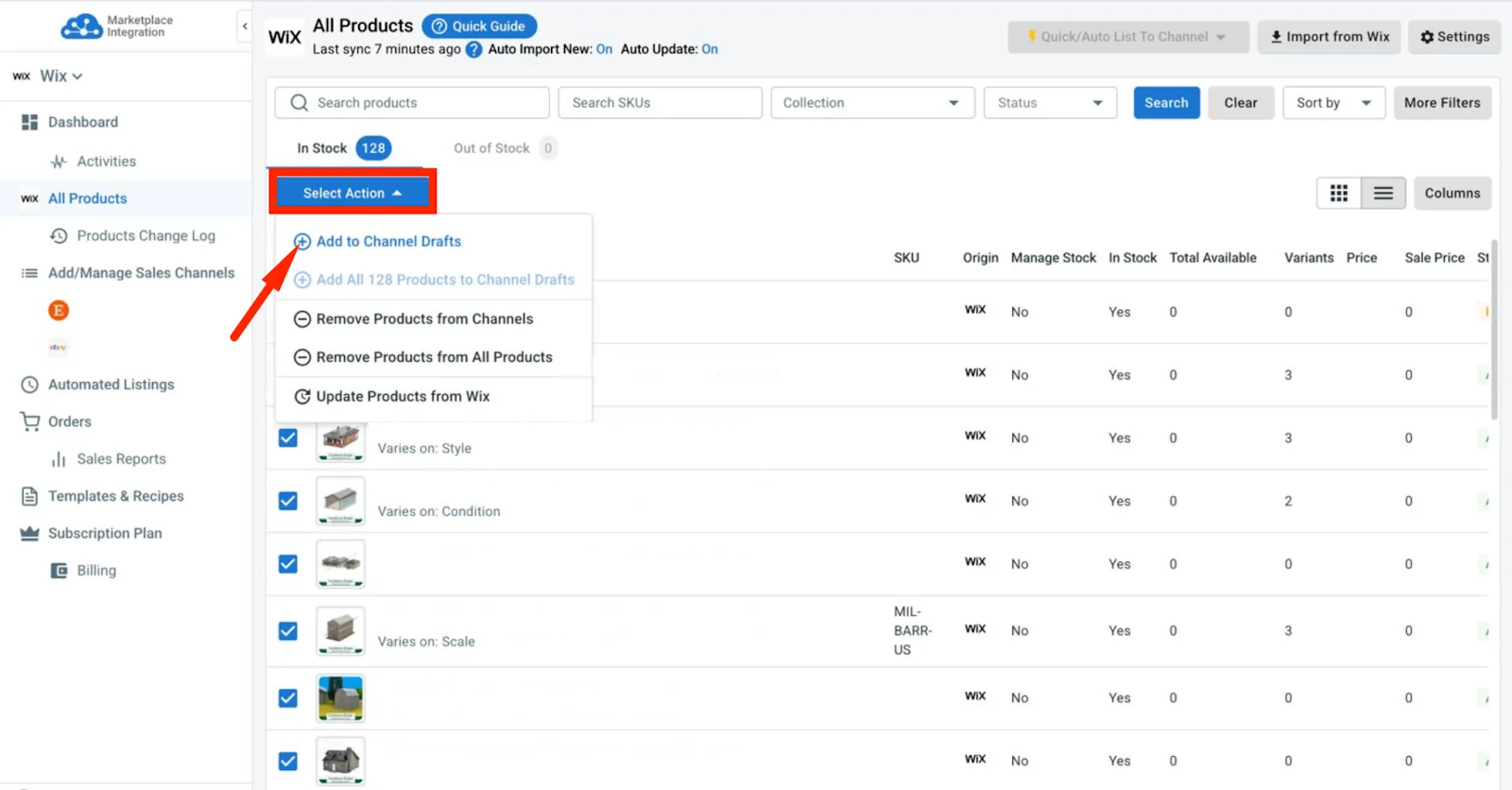Uncheck the Varies on: Style product
This screenshot has height=790, width=1512.
point(288,438)
